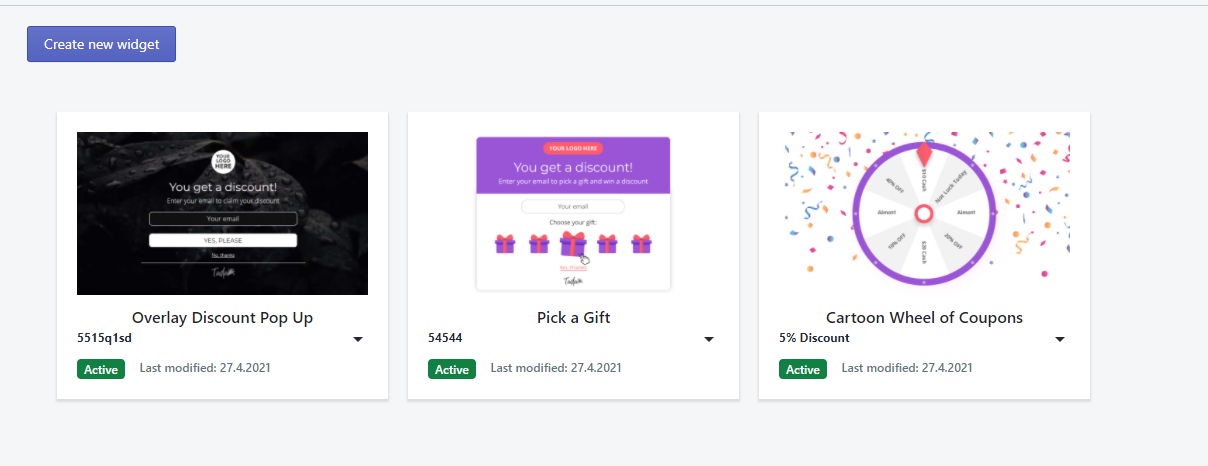Image resolution: width=1208 pixels, height=466 pixels.
Task: Select the Overlay Discount Pop Up title
Action: point(222,318)
